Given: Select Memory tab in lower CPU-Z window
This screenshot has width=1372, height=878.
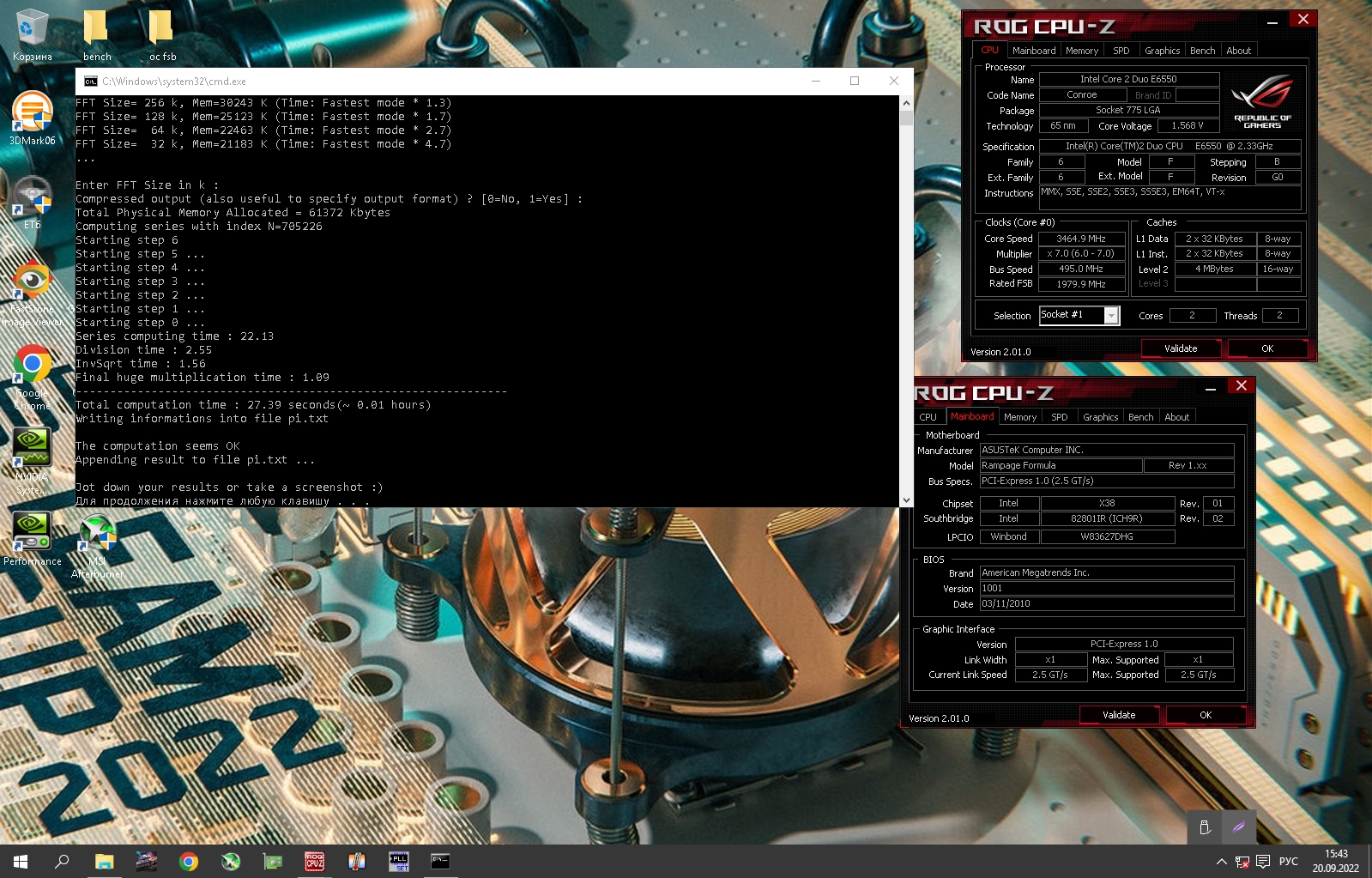Looking at the screenshot, I should click(1020, 417).
